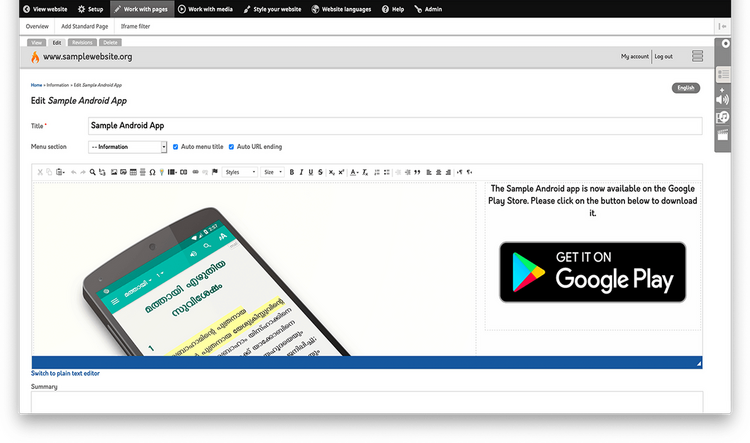Switch to the Delete tab
The width and height of the screenshot is (750, 443).
click(x=110, y=43)
